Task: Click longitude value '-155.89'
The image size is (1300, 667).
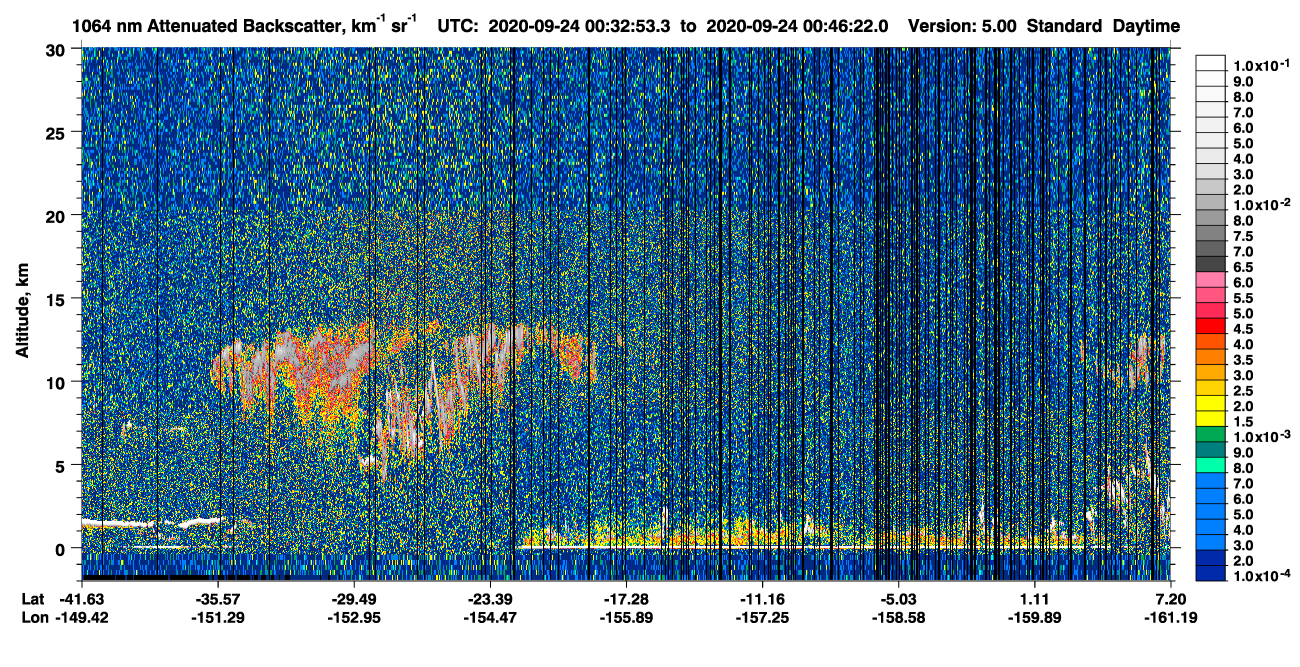Action: [x=626, y=617]
